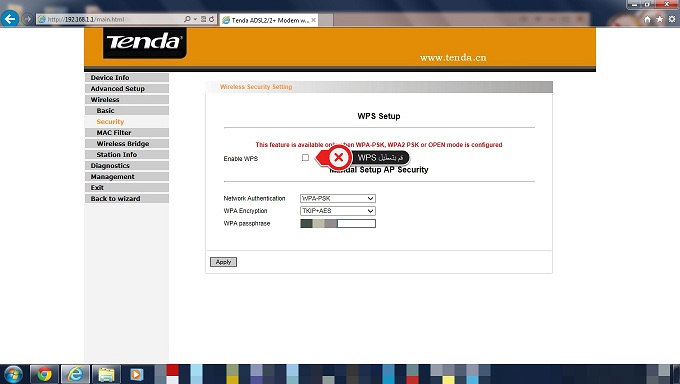
Task: Switch to Internet Explorer in taskbar
Action: [x=75, y=374]
